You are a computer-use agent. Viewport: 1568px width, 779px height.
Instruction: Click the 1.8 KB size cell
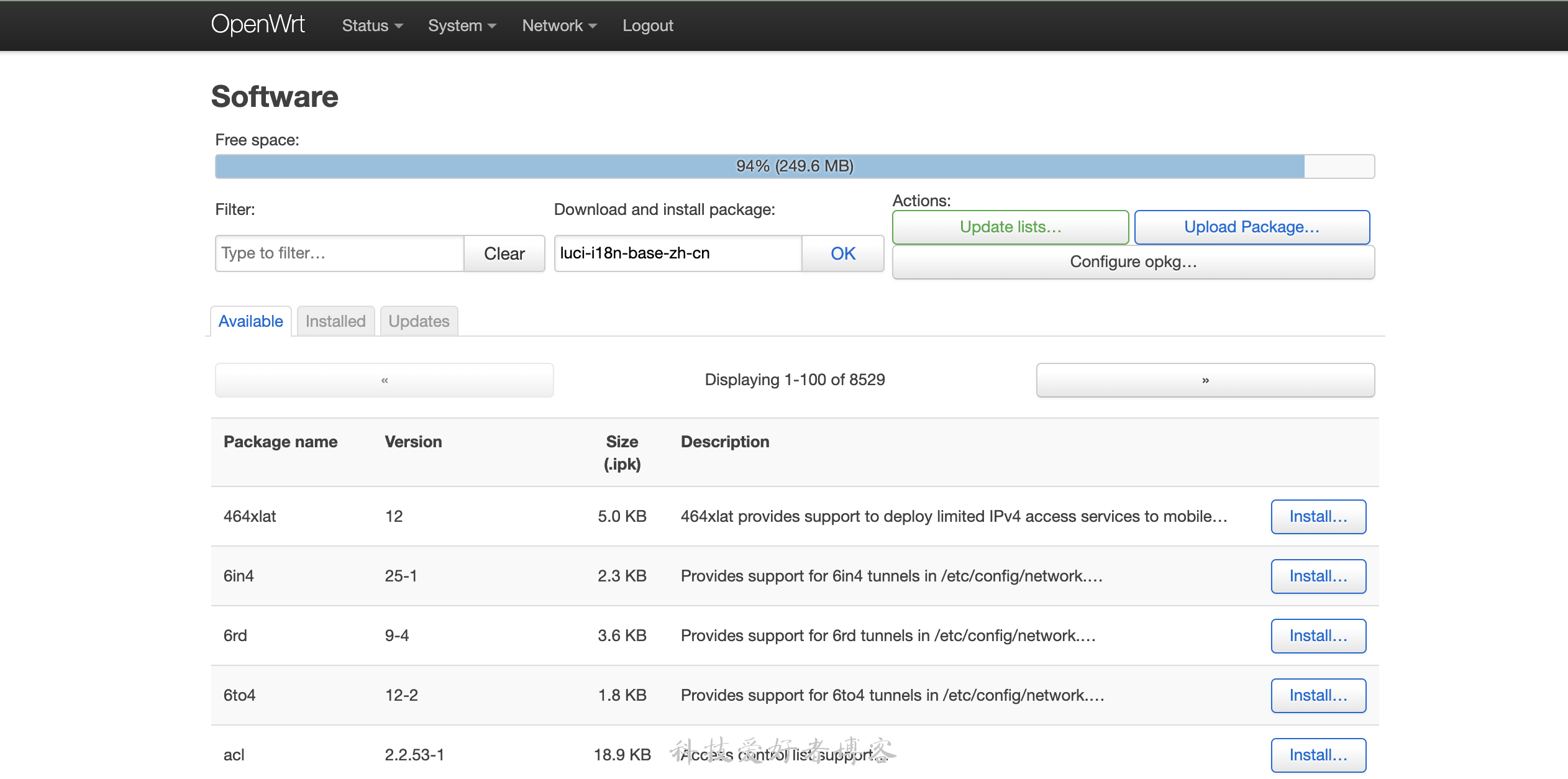(x=622, y=695)
